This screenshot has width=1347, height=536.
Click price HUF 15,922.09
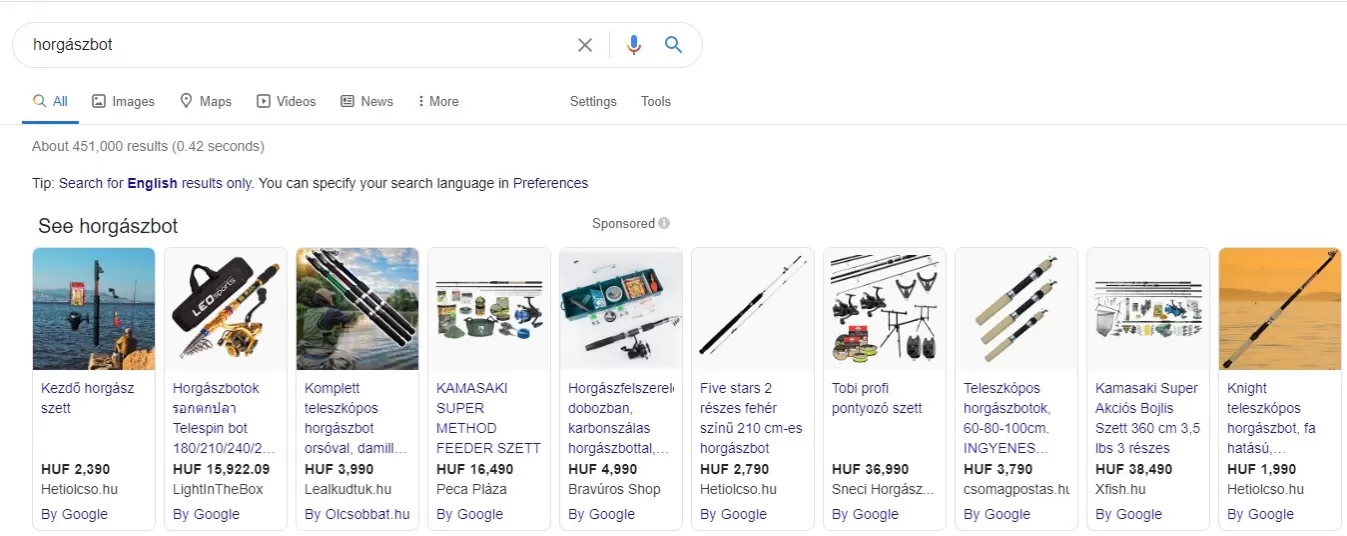coord(221,469)
